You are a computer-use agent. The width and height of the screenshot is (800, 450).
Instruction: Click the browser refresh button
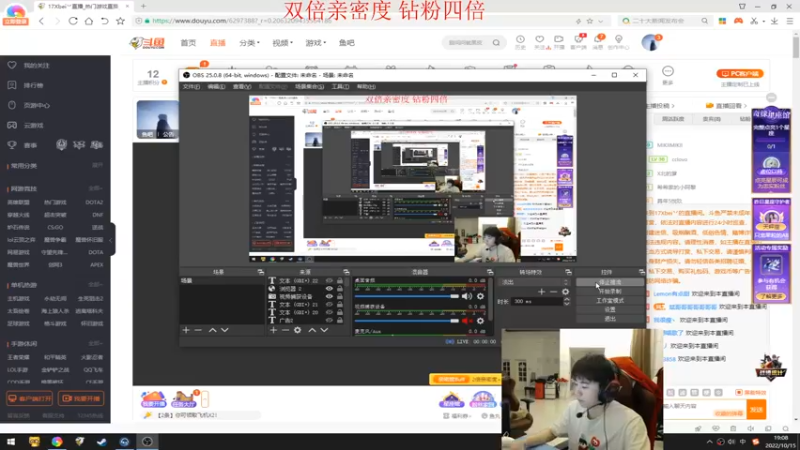[x=73, y=21]
